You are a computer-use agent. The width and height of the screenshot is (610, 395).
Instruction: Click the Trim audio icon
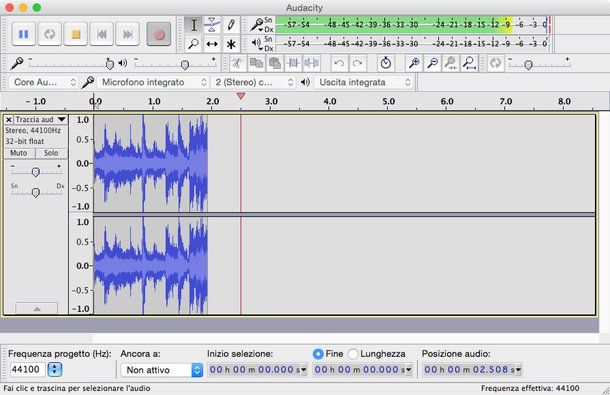click(x=293, y=63)
